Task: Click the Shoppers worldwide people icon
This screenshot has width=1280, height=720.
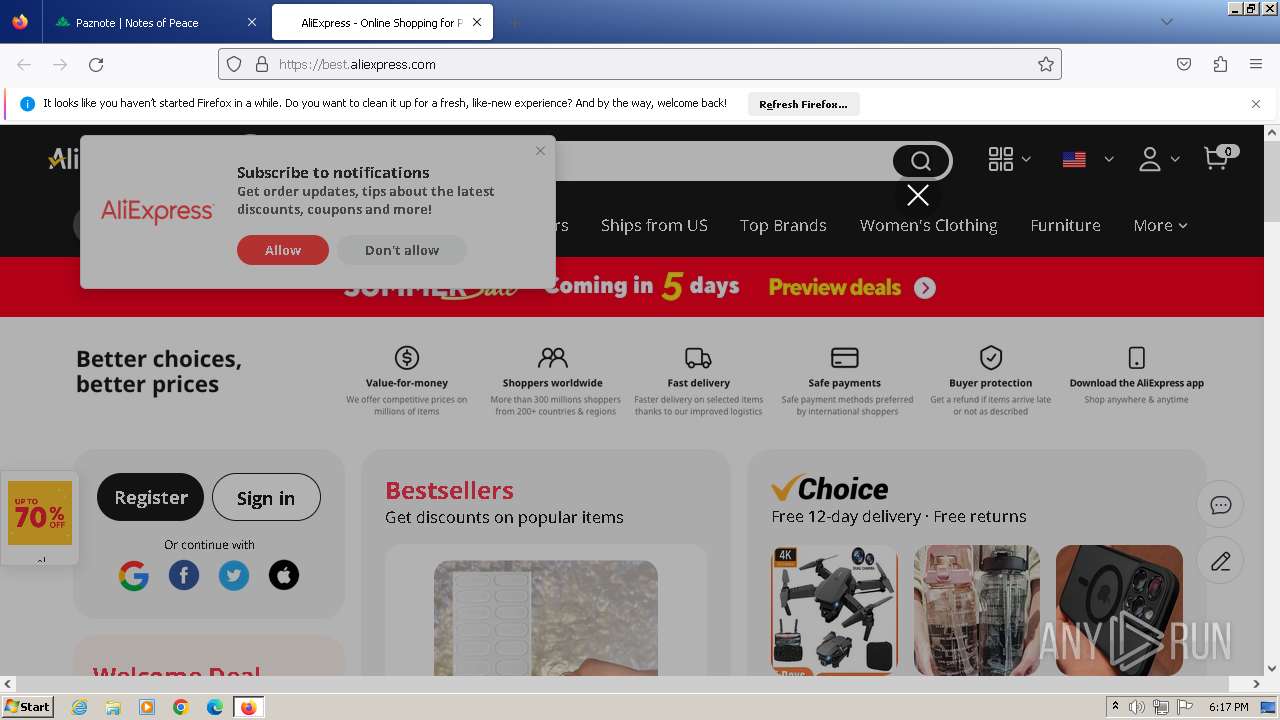Action: (552, 357)
